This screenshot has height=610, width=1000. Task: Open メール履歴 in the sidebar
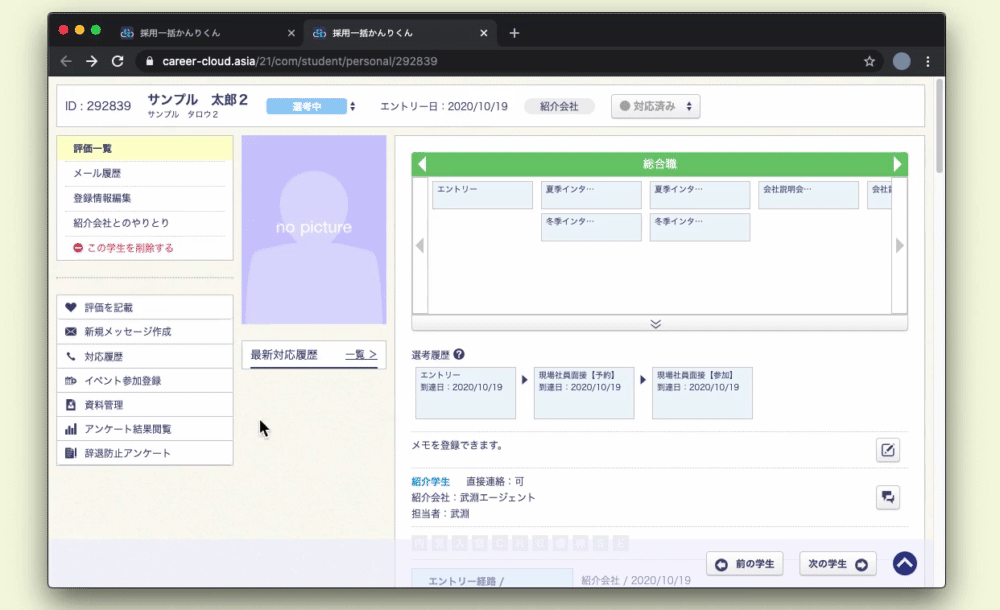[x=97, y=174]
